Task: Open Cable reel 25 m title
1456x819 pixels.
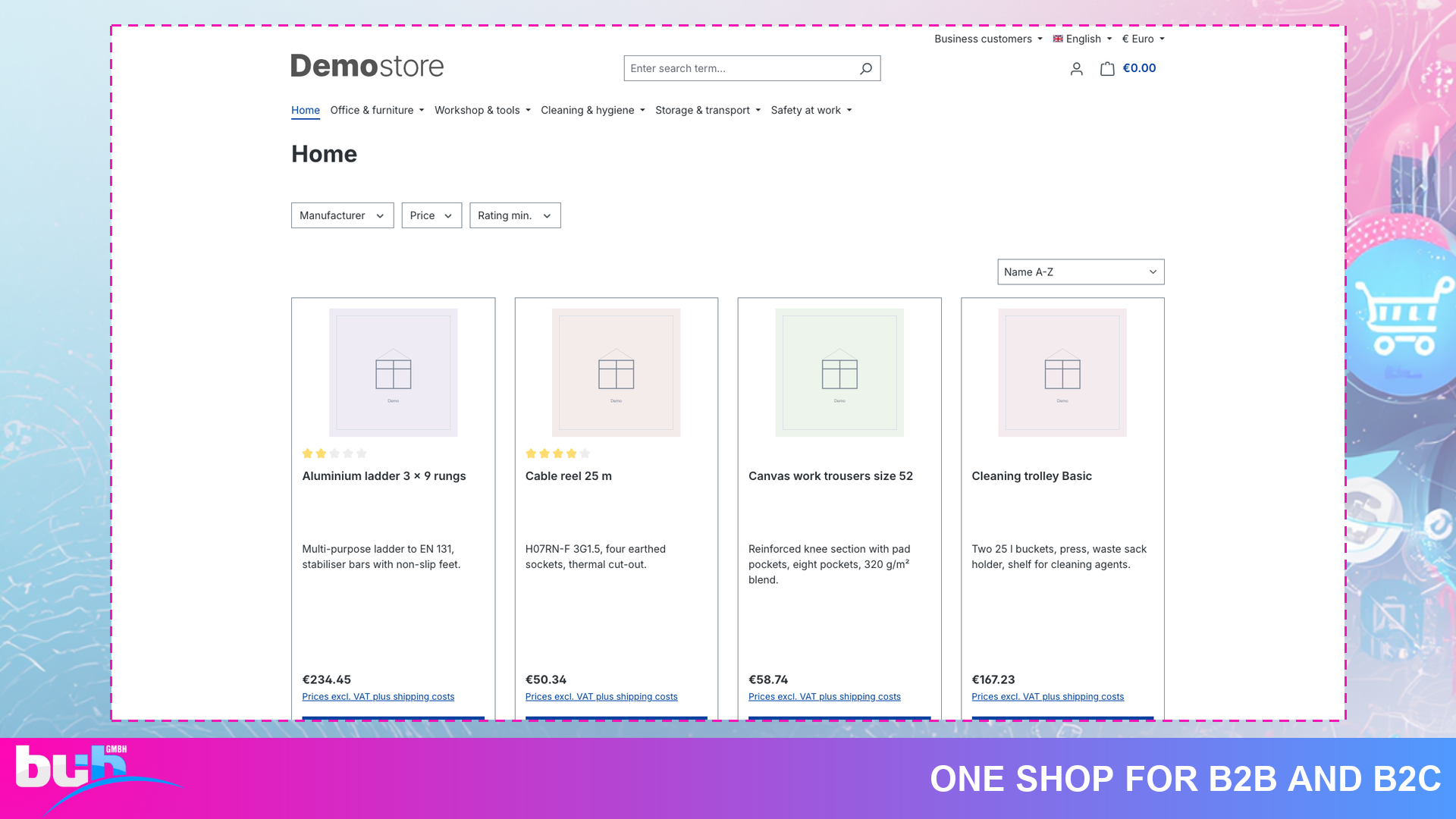Action: tap(569, 476)
